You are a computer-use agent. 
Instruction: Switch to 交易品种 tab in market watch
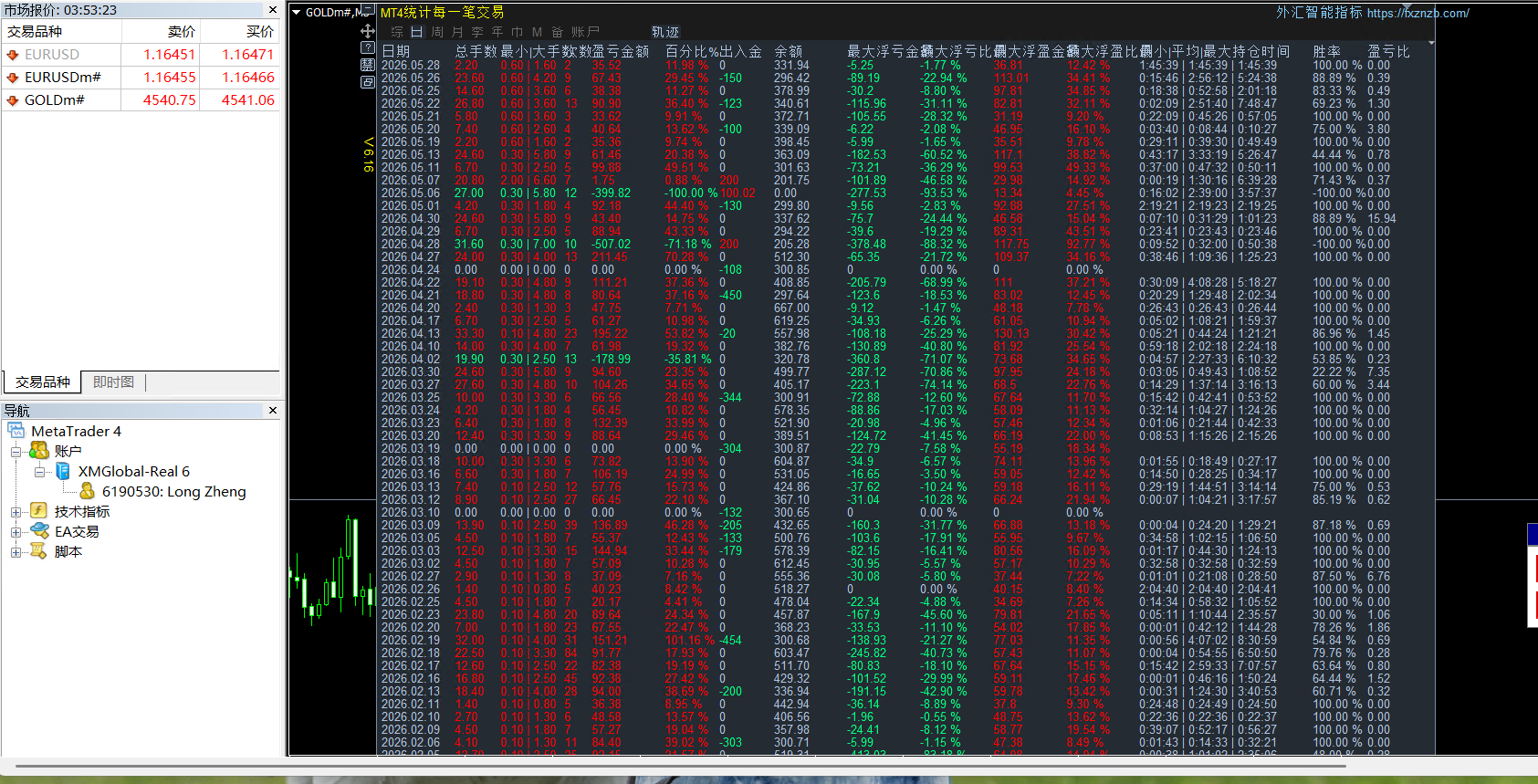pos(42,382)
